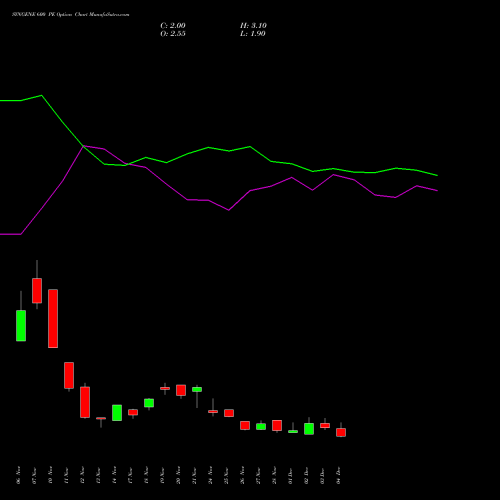This screenshot has height=500, width=500.
Task: Click the 13 Nov date label
Action: click(x=98, y=475)
